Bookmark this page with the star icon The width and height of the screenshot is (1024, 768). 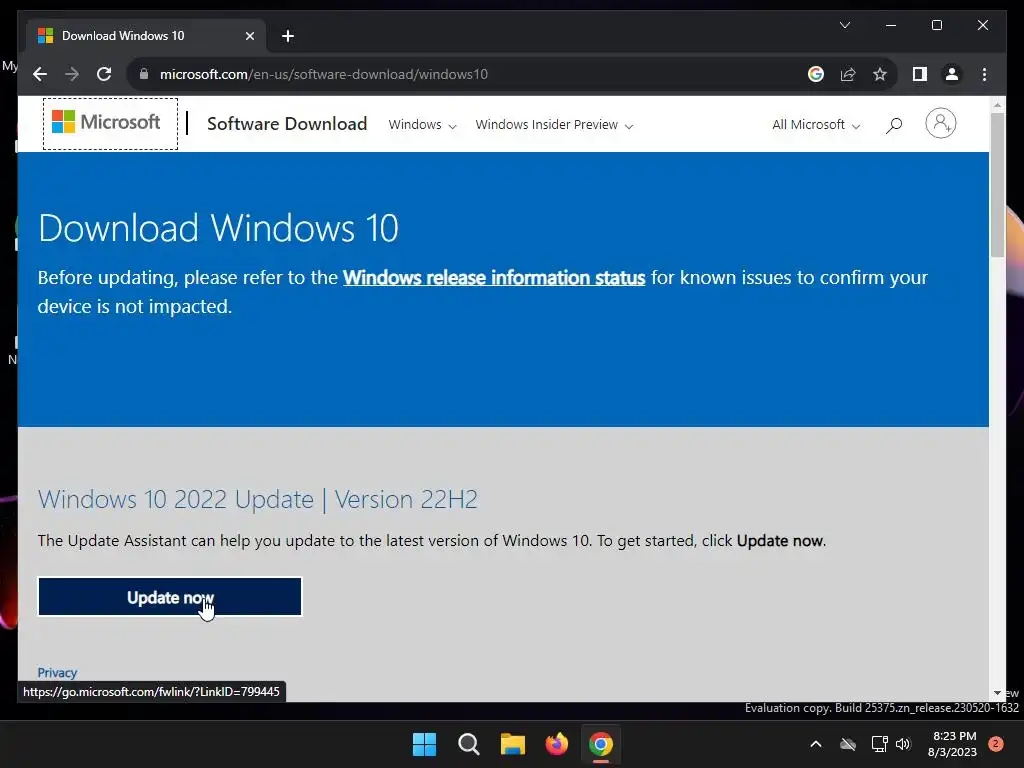[x=880, y=74]
